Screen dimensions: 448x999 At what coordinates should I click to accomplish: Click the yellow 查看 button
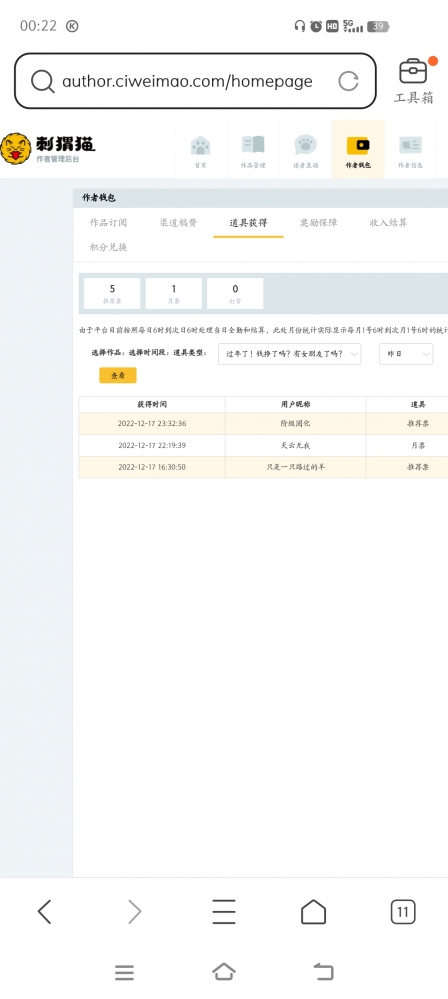[x=118, y=376]
